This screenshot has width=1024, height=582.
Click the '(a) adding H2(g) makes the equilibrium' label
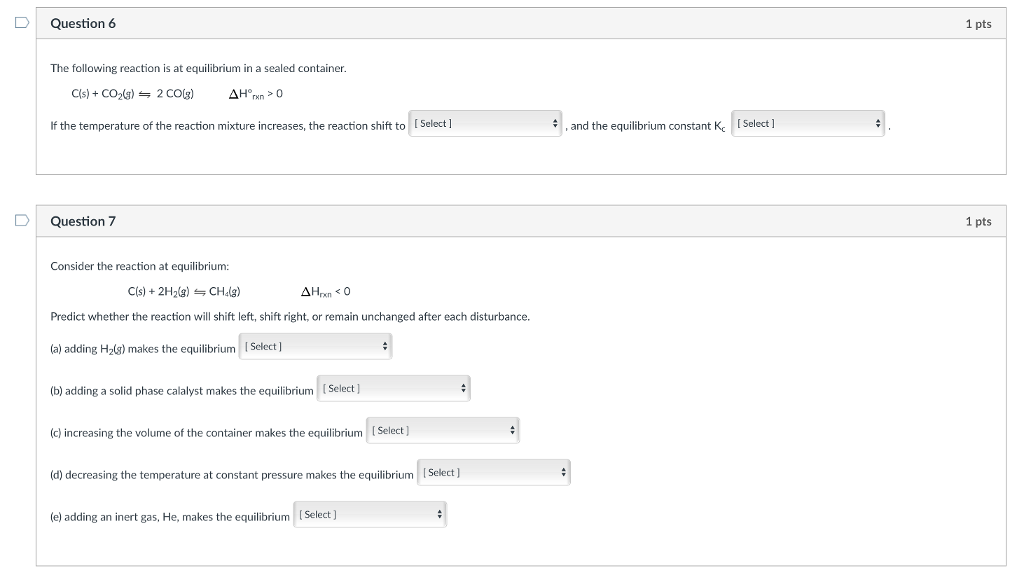143,349
